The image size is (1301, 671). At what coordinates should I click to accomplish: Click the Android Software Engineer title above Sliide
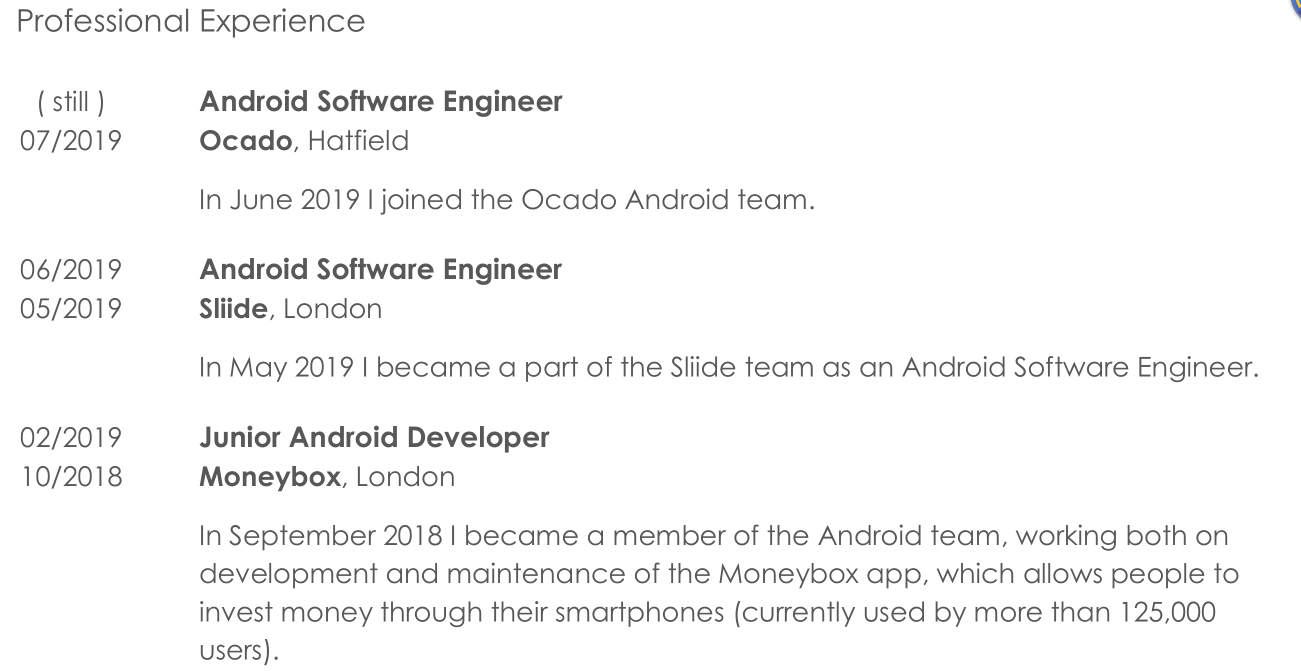coord(381,270)
